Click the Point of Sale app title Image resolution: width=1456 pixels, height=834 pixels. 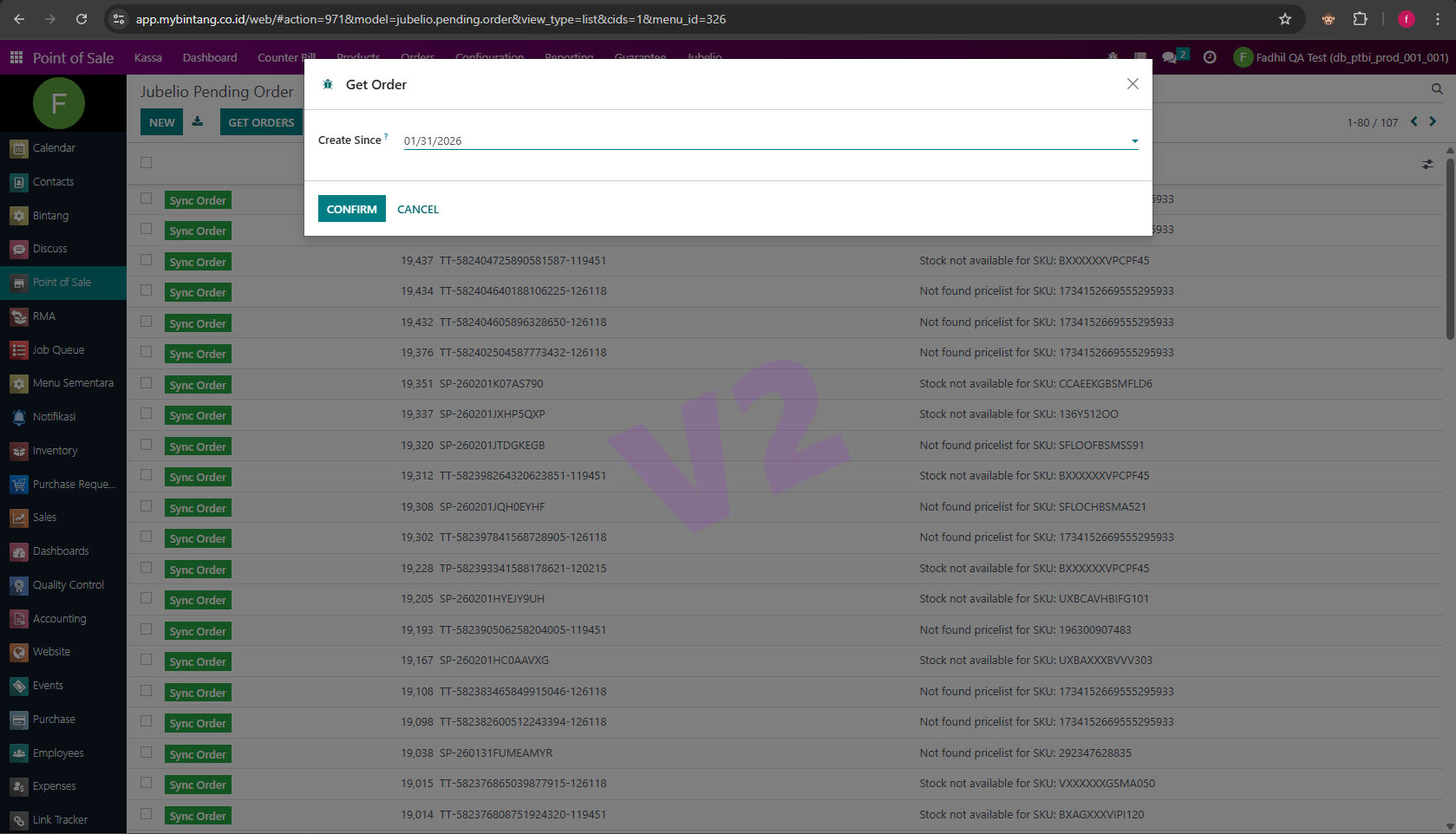point(73,57)
